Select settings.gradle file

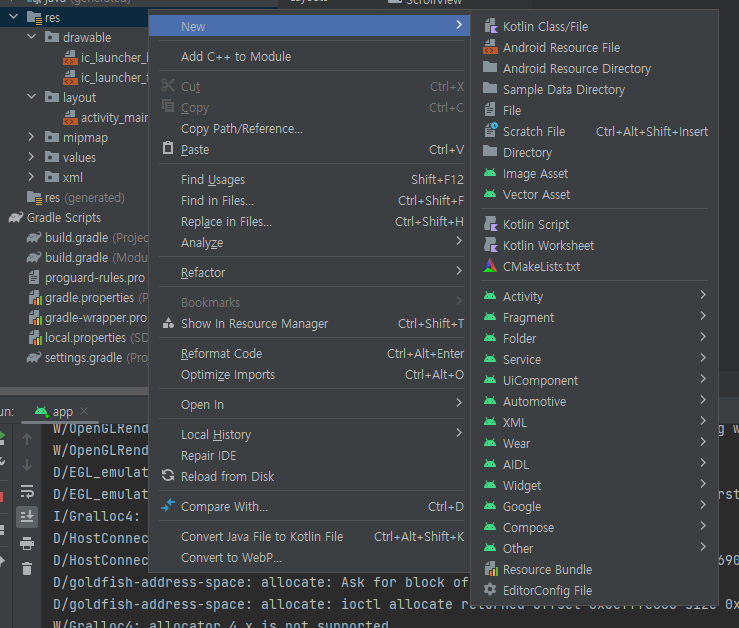tap(88, 358)
